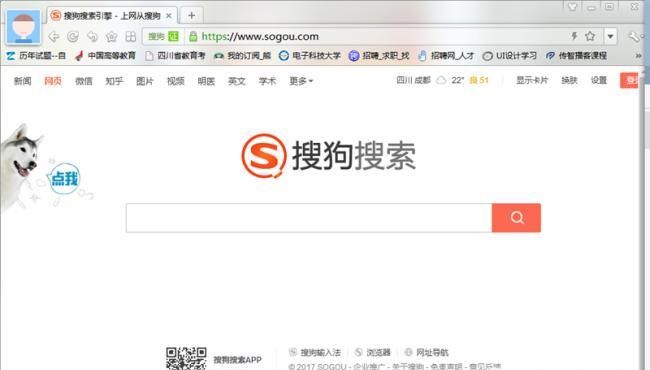650x370 pixels.
Task: Click the QR code image
Action: pos(186,358)
